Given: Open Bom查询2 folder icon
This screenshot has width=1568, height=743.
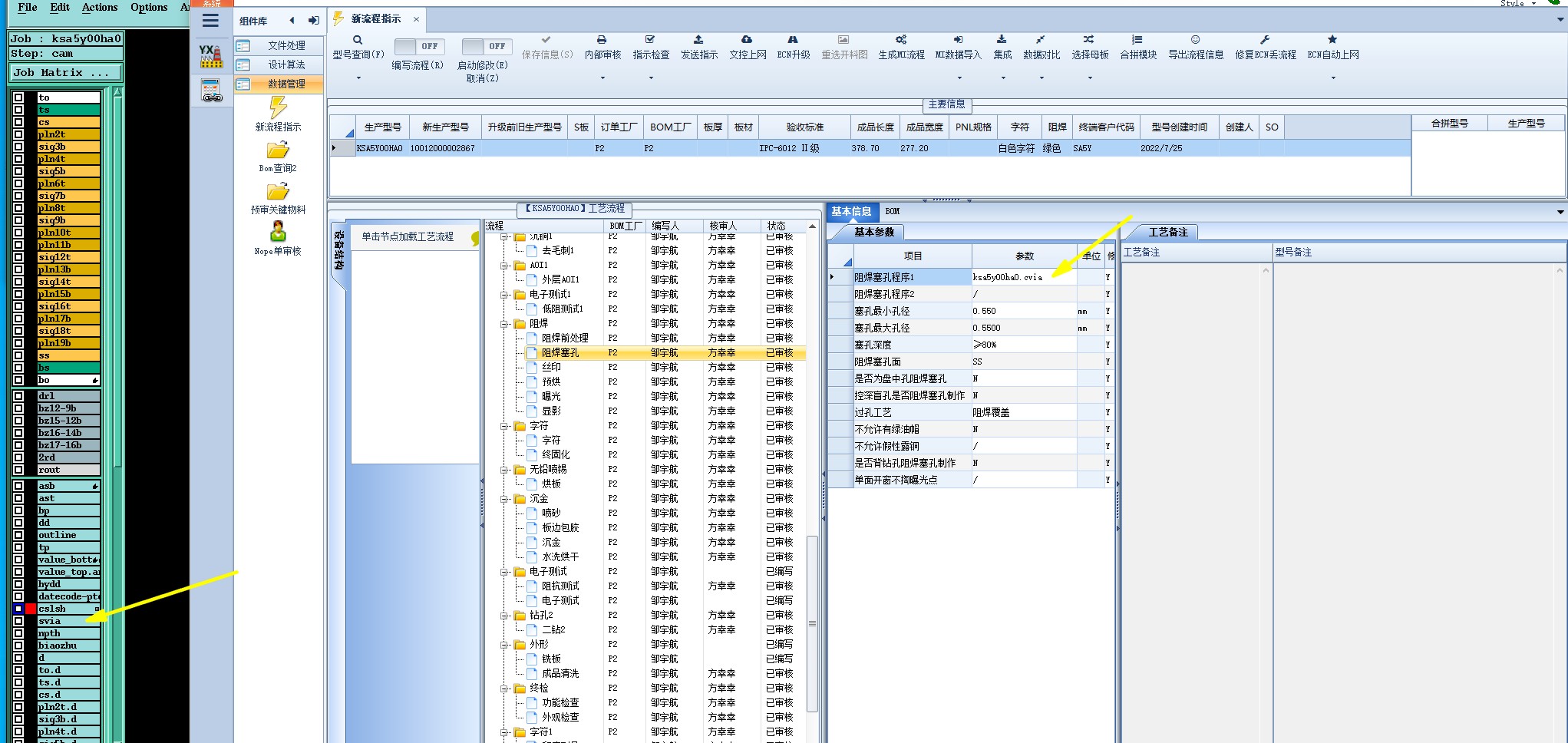Looking at the screenshot, I should [278, 157].
